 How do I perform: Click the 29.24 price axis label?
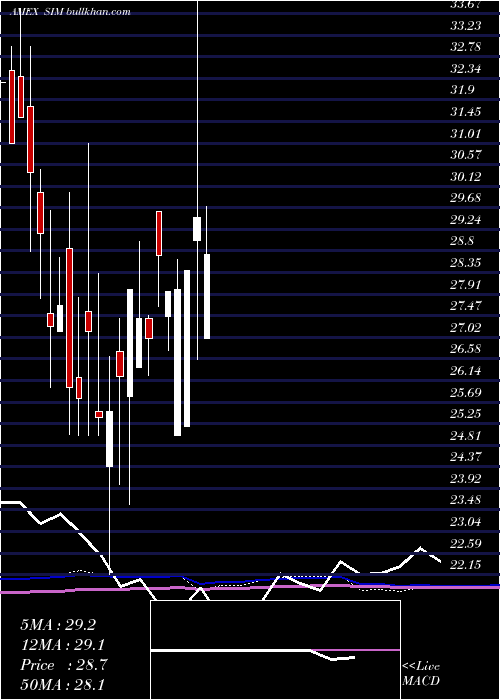point(466,220)
